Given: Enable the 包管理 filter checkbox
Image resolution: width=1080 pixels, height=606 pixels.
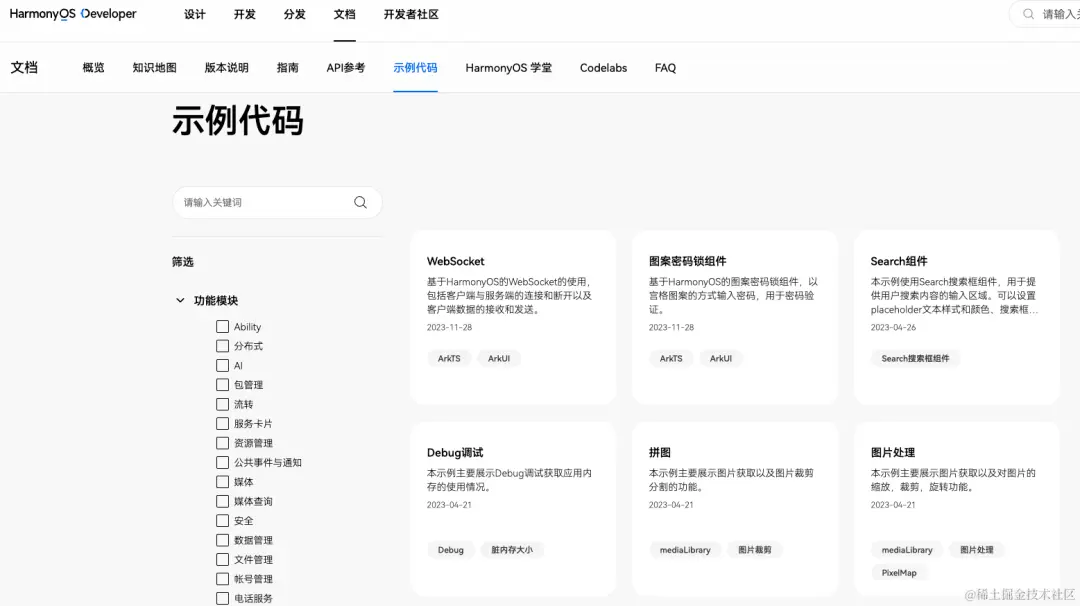Looking at the screenshot, I should coord(222,385).
